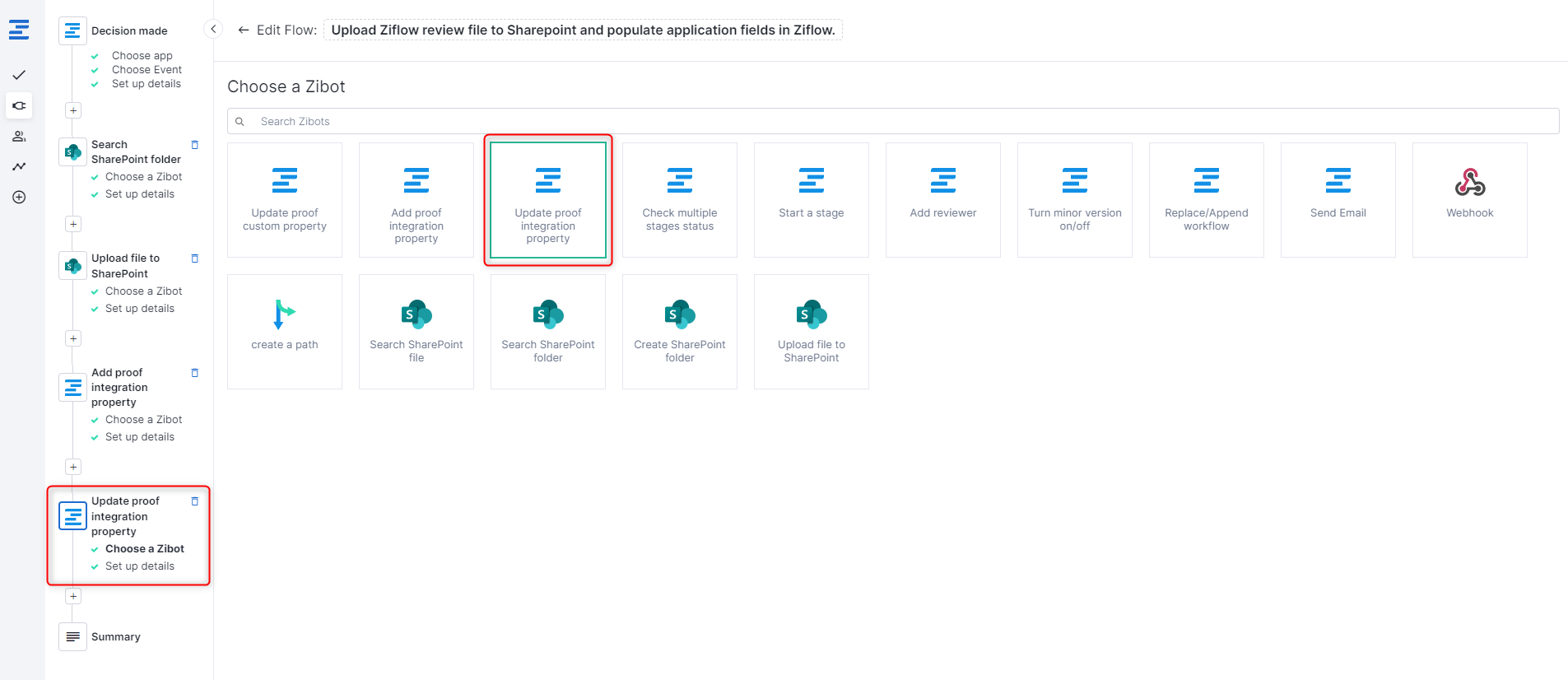Select the Webhook Zibot tile

[1469, 199]
